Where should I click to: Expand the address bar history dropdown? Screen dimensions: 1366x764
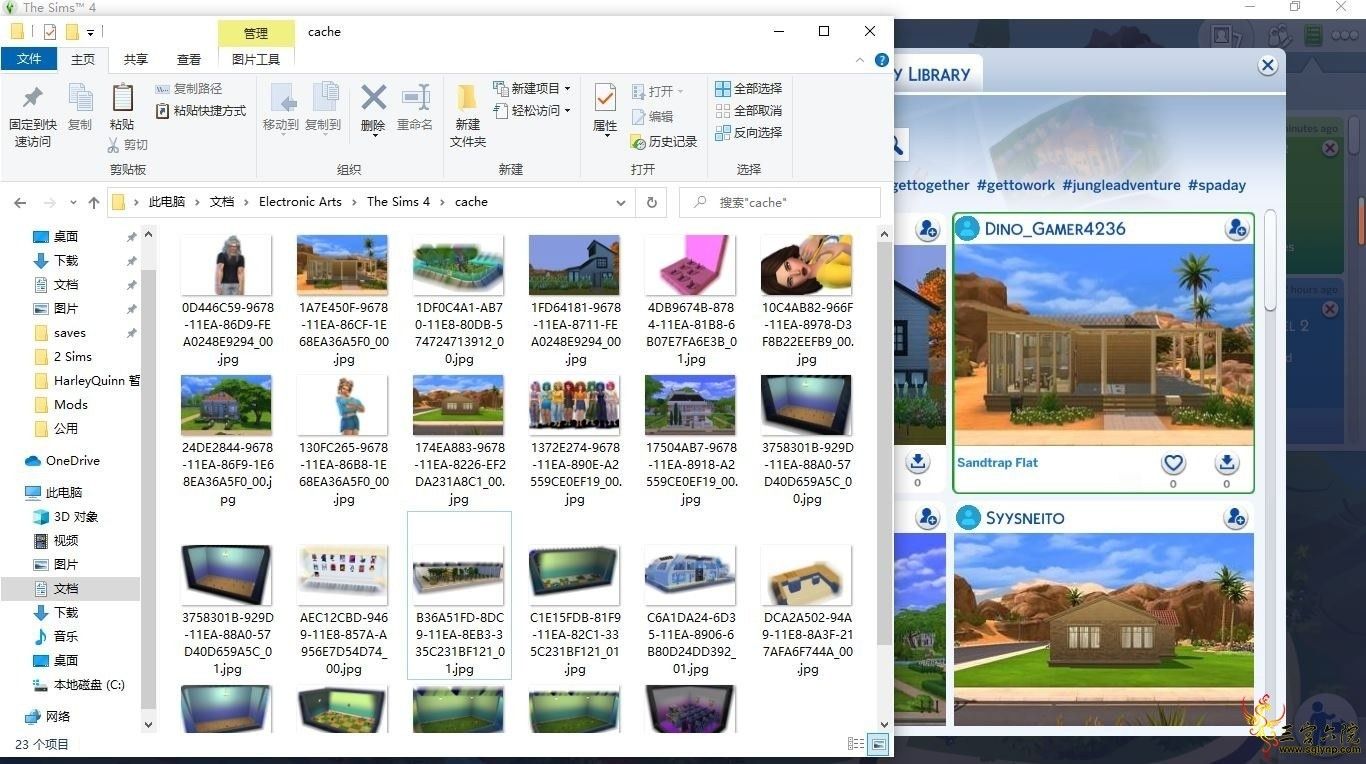pos(621,202)
